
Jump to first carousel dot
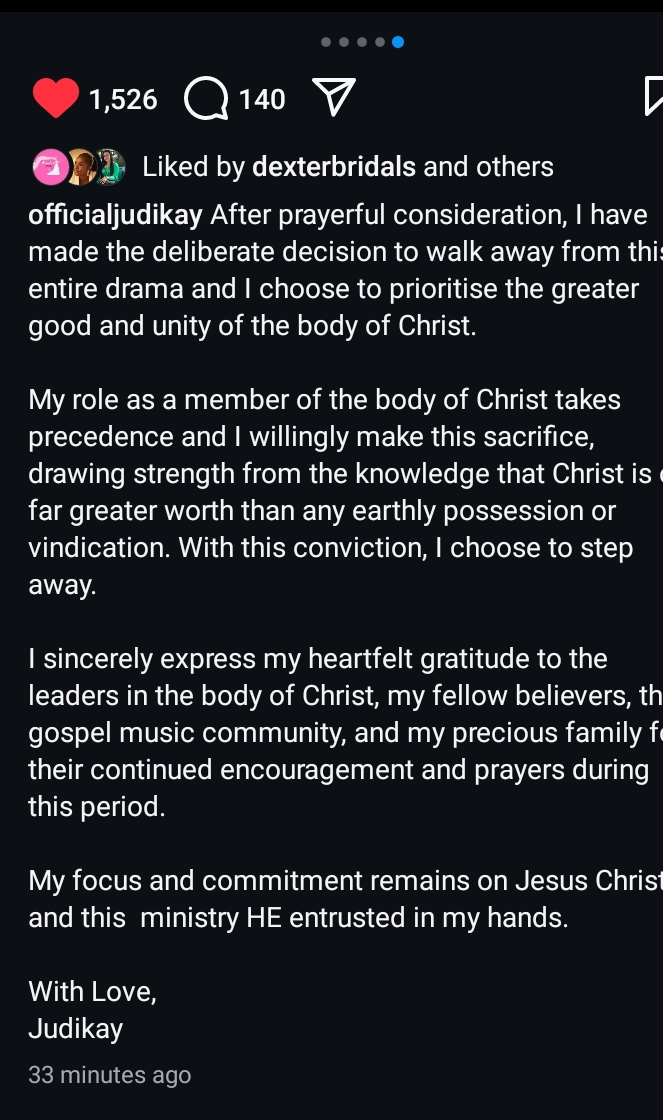pos(326,42)
